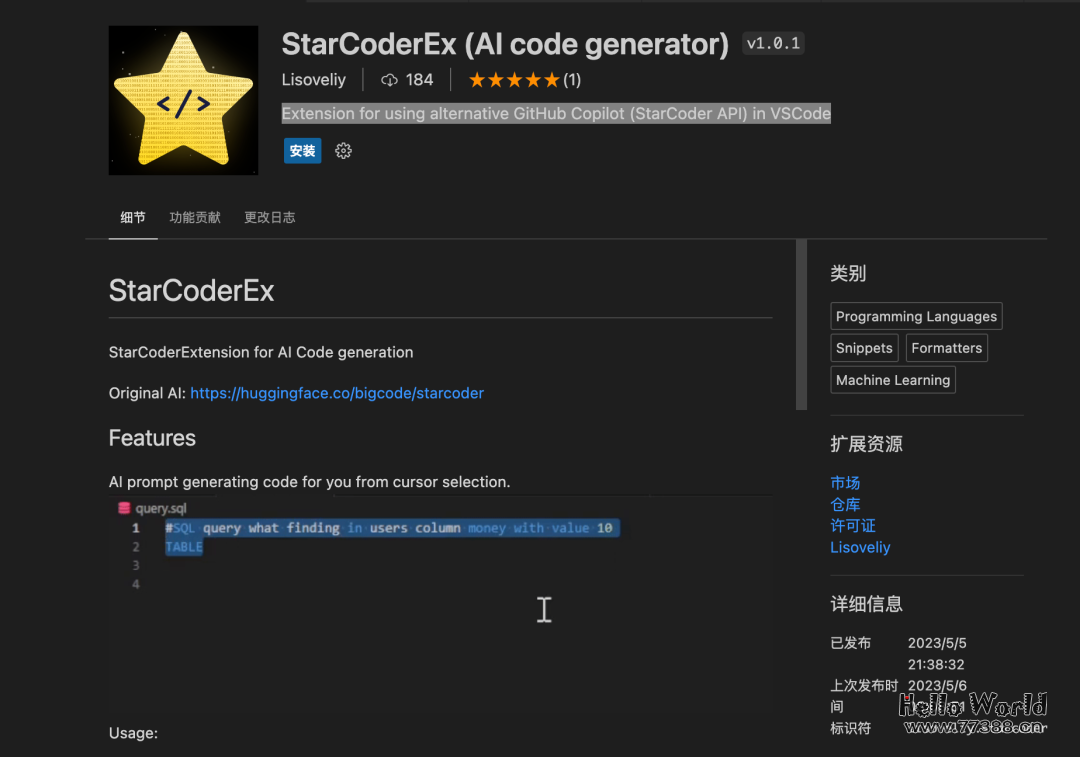Select the Machine Learning category tag
The width and height of the screenshot is (1080, 757).
tap(892, 379)
